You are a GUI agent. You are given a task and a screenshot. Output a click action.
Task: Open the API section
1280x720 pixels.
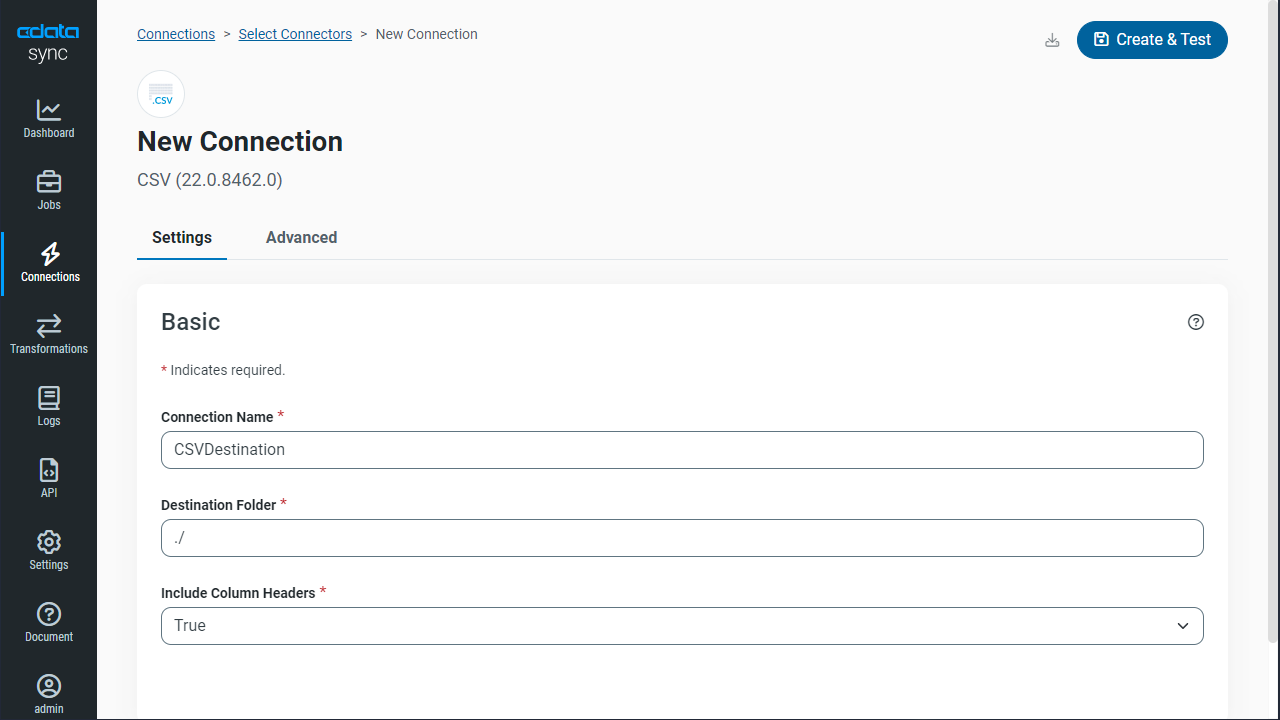point(48,478)
